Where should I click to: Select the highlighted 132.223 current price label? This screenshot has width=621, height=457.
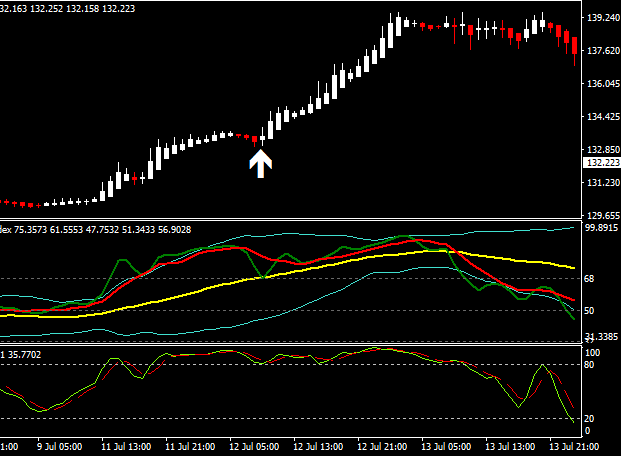click(x=601, y=162)
